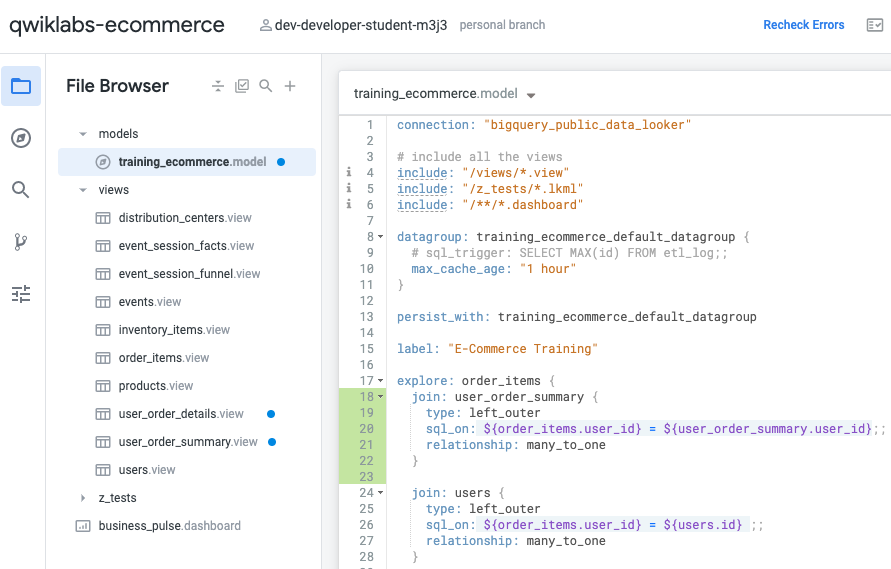The width and height of the screenshot is (891, 569).
Task: Open event_session_funnel.view file
Action: (189, 274)
